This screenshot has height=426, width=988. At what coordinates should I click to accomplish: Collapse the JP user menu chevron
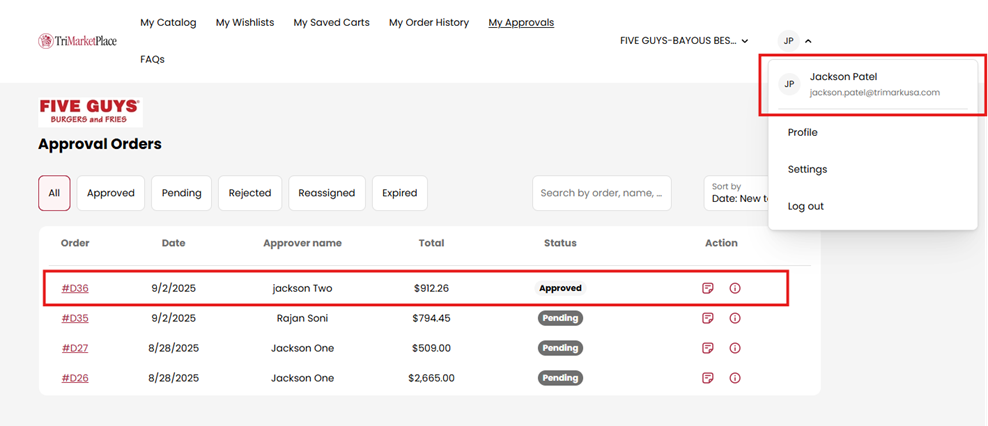pos(808,41)
